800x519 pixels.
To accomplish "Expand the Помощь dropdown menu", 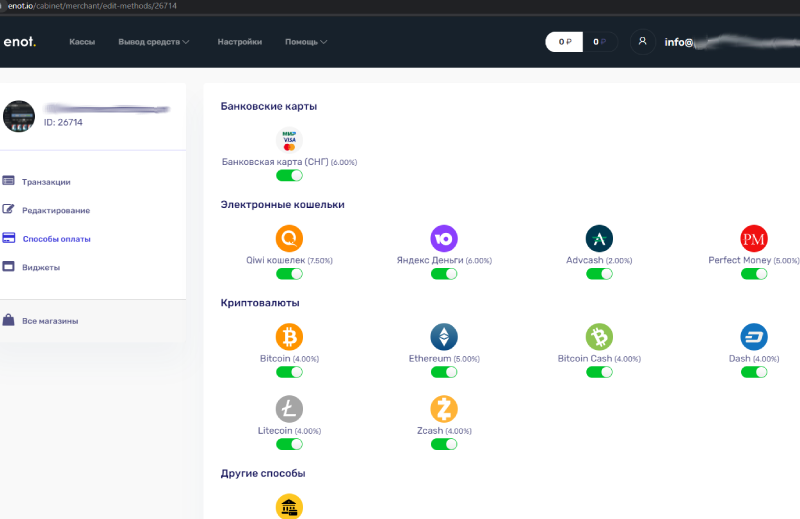I will (x=306, y=42).
